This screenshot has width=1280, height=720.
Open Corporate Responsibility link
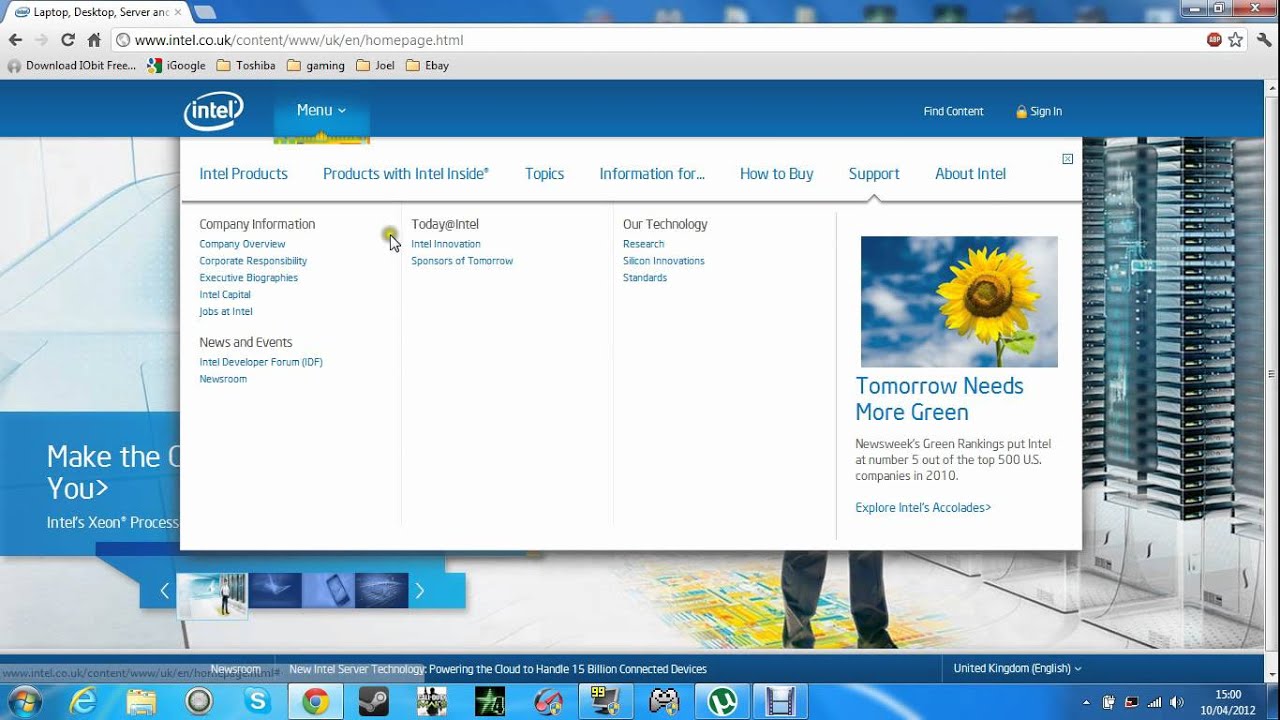point(253,261)
